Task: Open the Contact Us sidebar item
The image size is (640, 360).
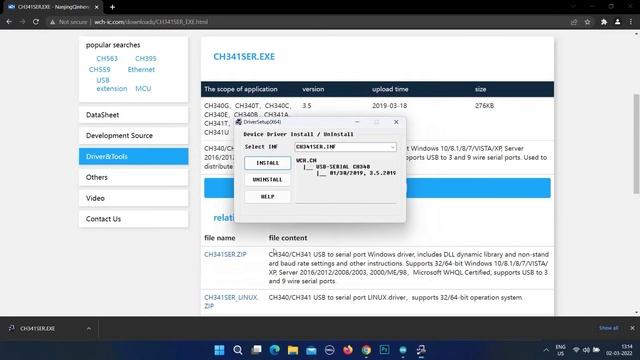Action: 133,219
